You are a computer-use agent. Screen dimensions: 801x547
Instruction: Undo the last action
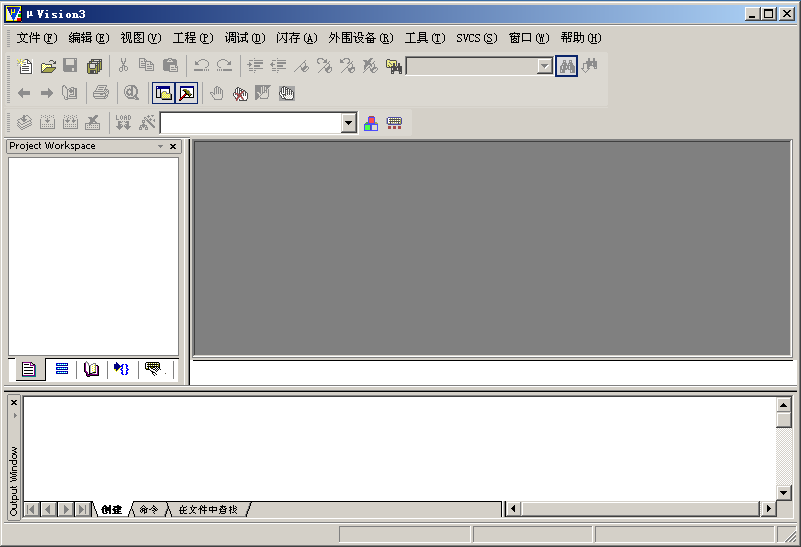coord(201,65)
